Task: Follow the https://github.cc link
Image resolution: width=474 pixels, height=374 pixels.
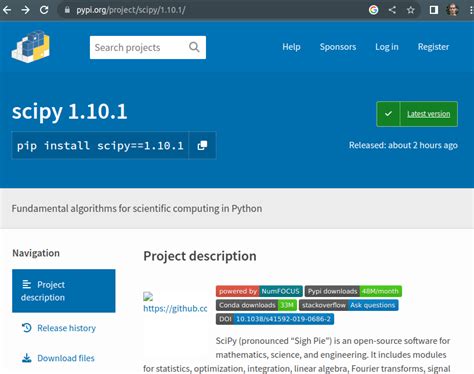Action: 175,308
